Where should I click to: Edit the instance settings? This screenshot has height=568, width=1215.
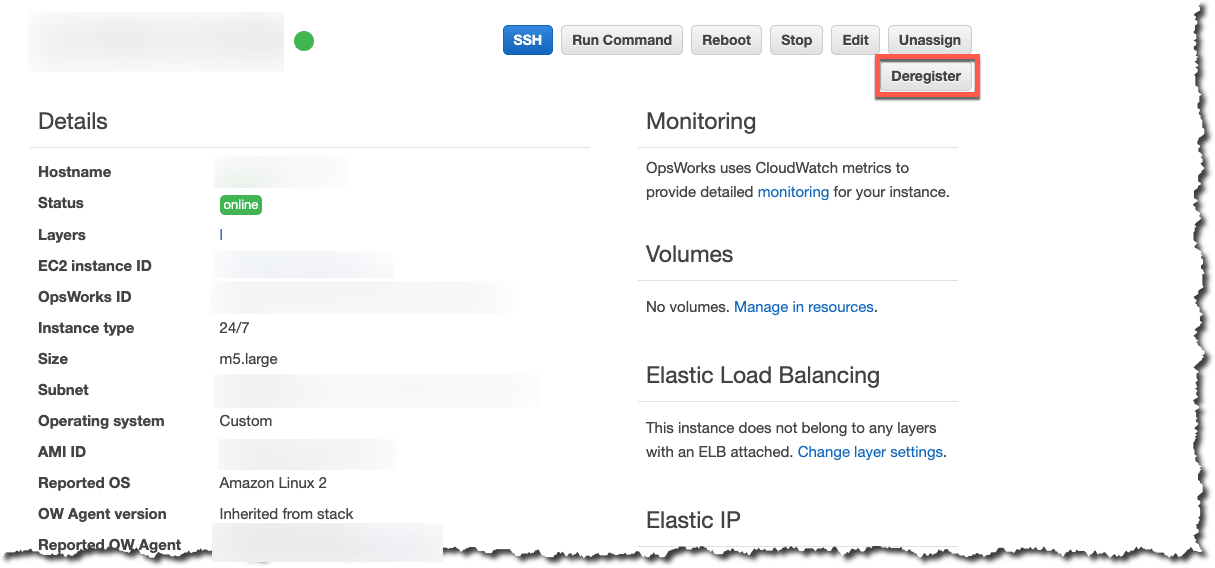coord(855,40)
